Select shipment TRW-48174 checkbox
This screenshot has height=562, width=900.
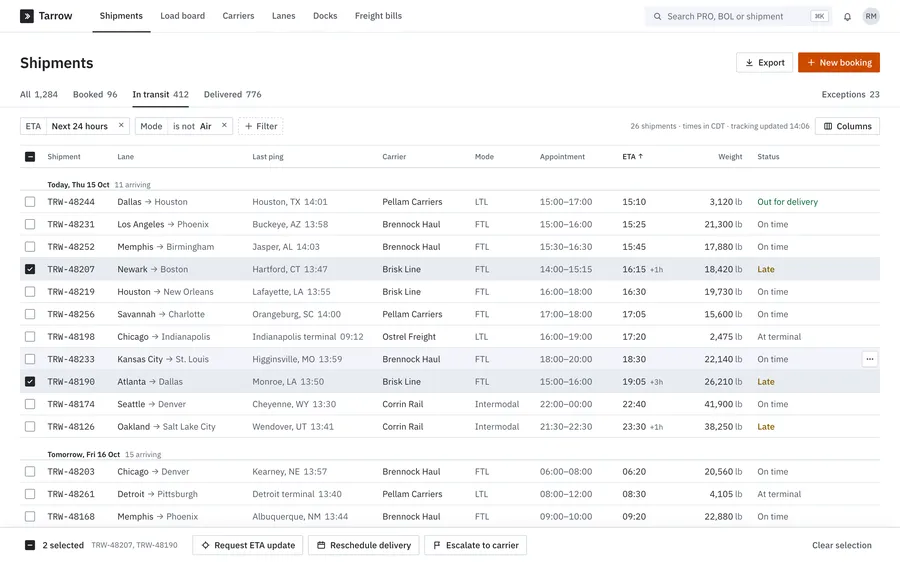coord(30,404)
